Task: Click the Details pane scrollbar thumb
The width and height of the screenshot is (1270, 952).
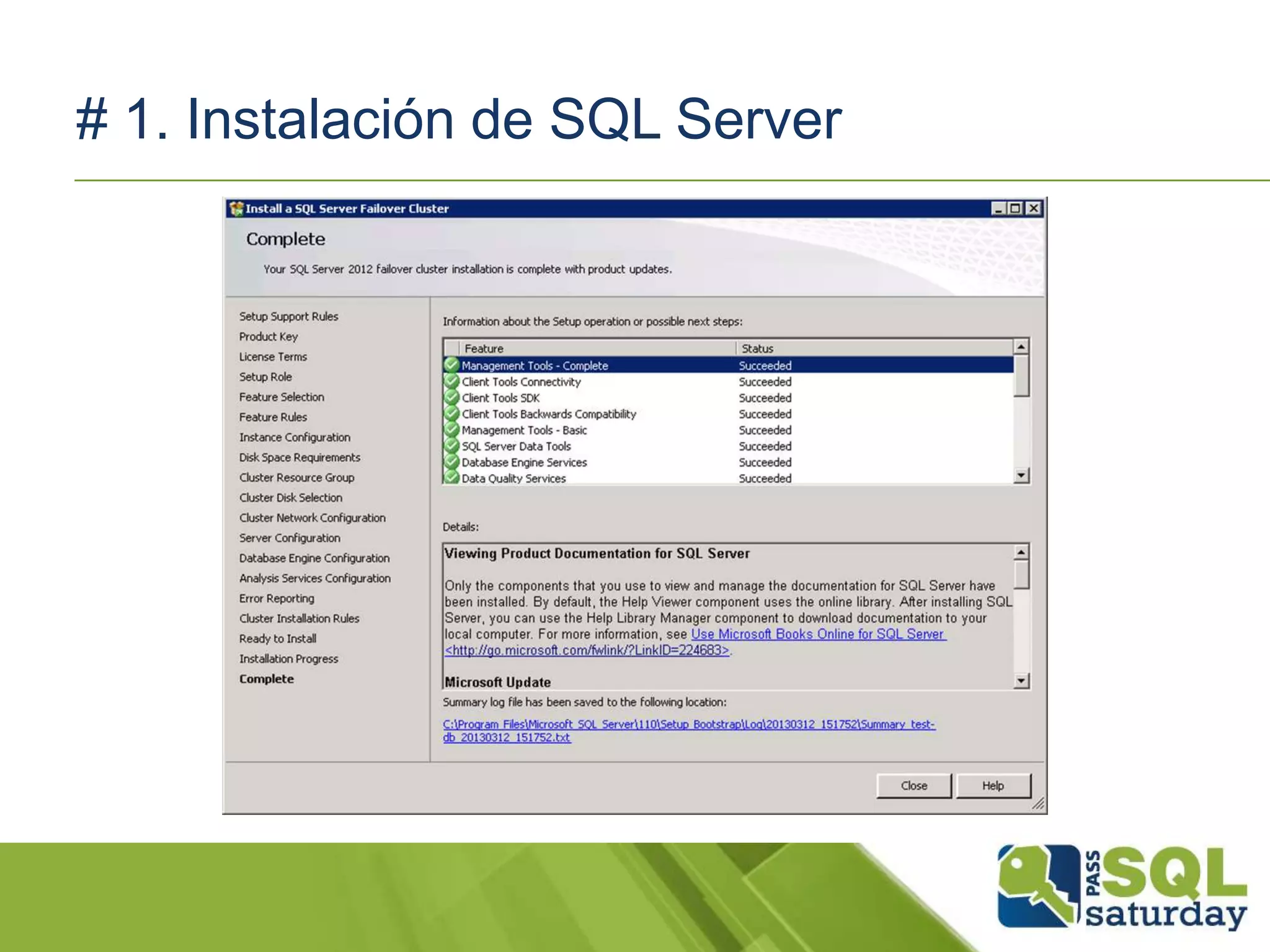Action: pos(1021,574)
